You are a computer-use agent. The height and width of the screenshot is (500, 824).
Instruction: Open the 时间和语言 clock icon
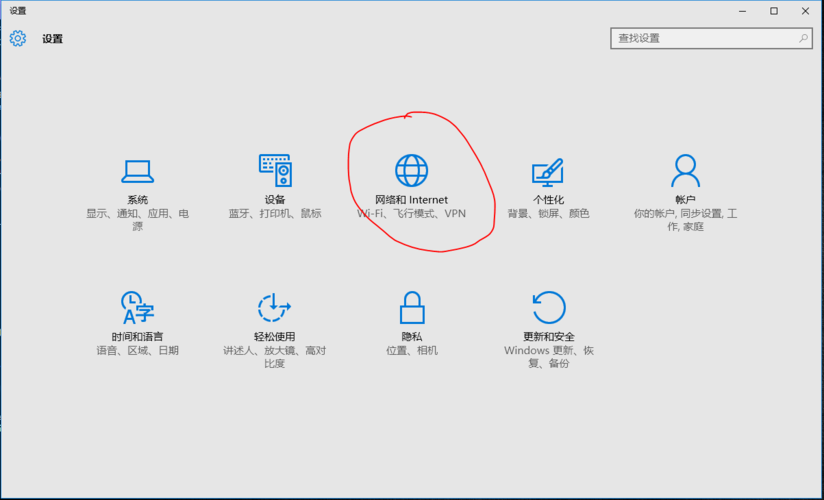tap(137, 308)
